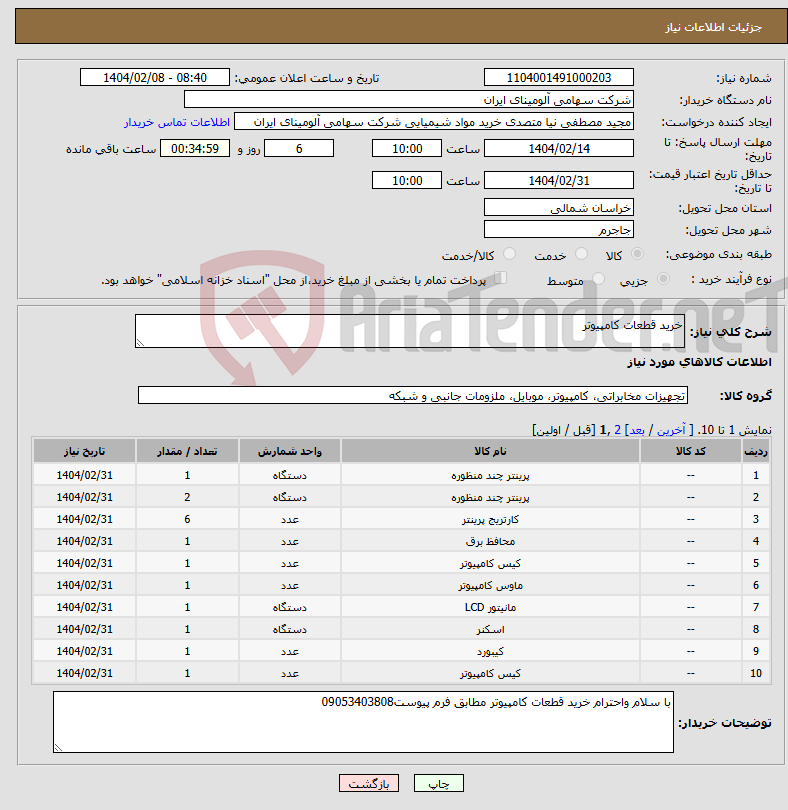Click the item کارتریج پرینتر

tap(490, 519)
